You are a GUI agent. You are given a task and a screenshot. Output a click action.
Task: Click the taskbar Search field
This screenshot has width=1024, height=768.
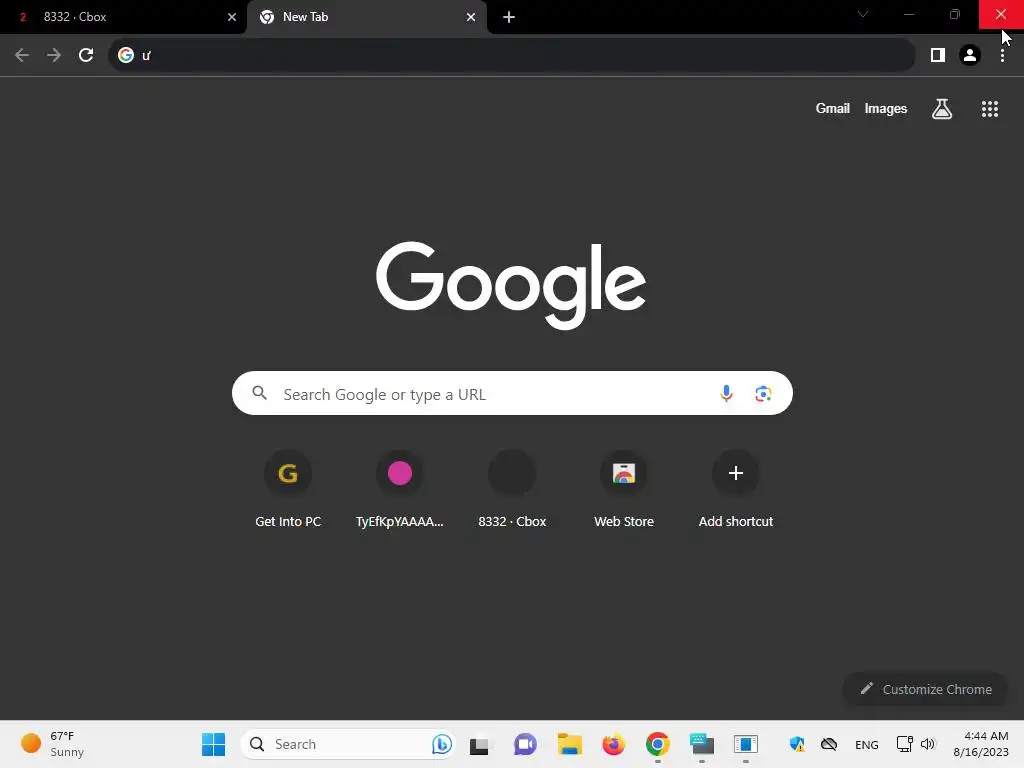click(347, 744)
